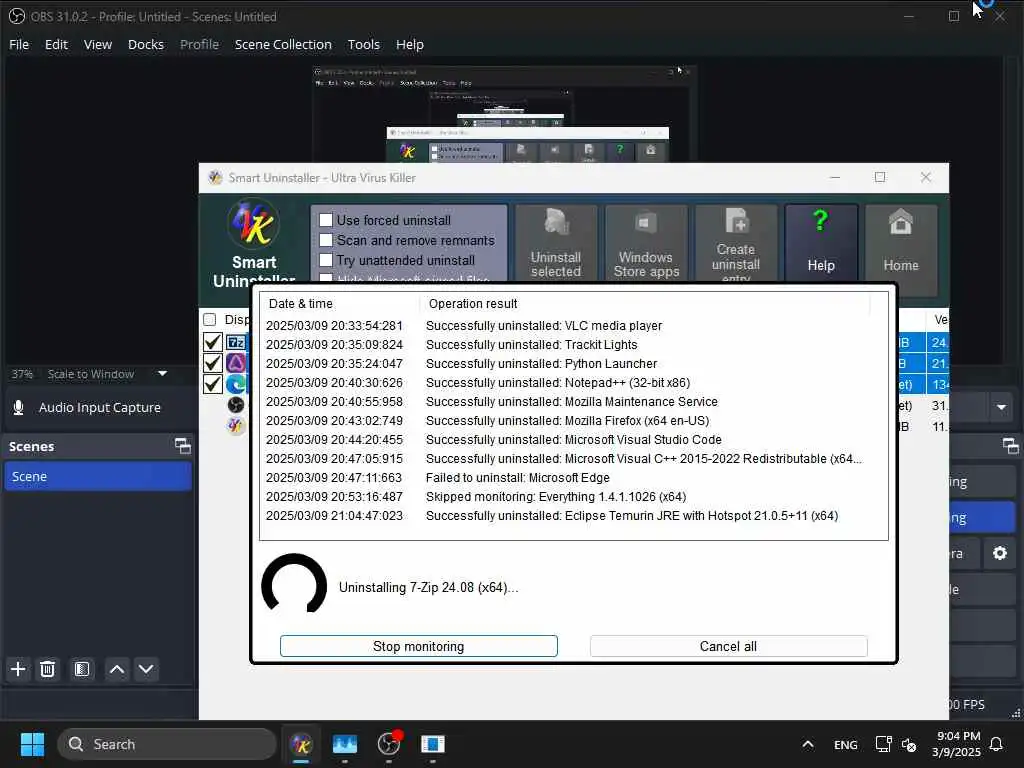Tick Try unattended uninstall option
Screen dimensions: 1024x768
(x=326, y=260)
